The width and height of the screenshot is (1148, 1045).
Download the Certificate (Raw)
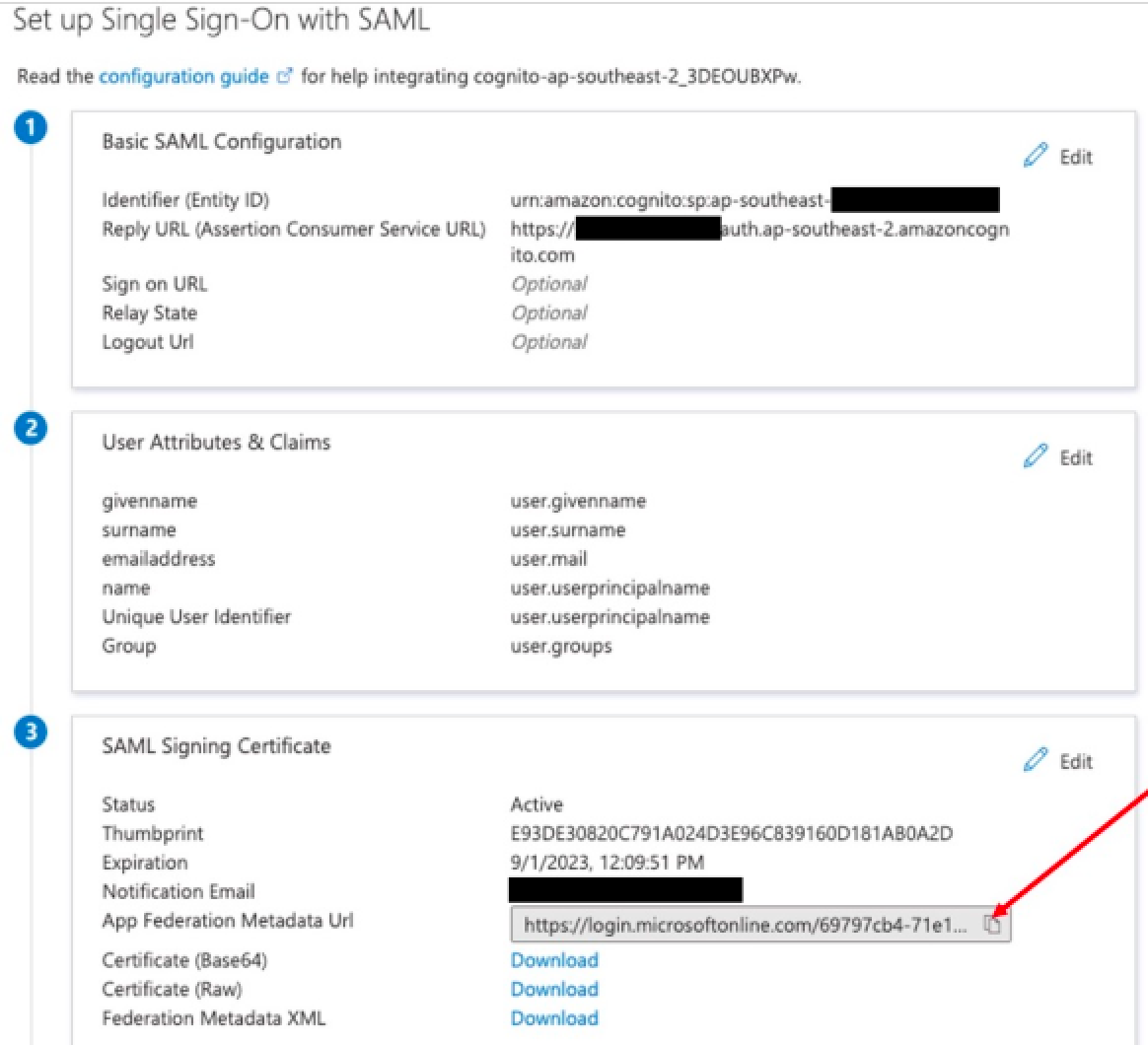click(554, 989)
